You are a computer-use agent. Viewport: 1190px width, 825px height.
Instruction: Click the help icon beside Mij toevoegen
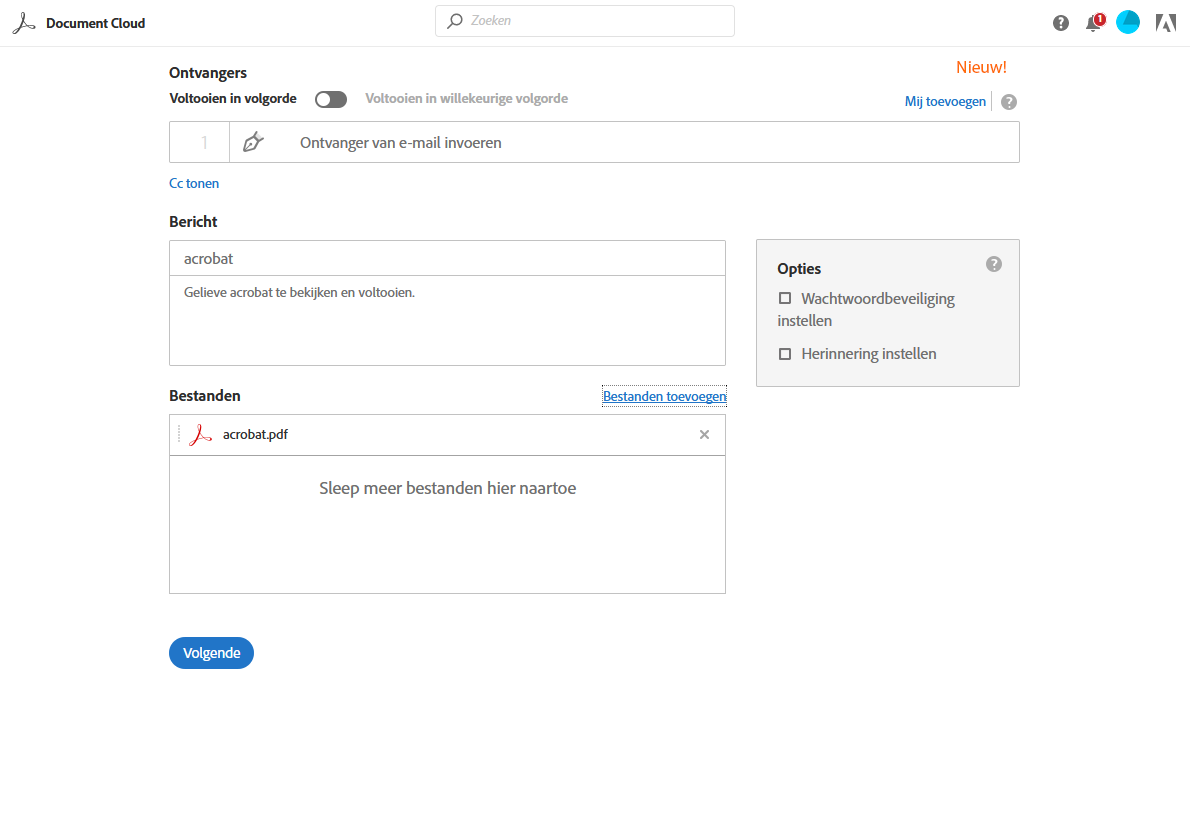(x=1009, y=102)
